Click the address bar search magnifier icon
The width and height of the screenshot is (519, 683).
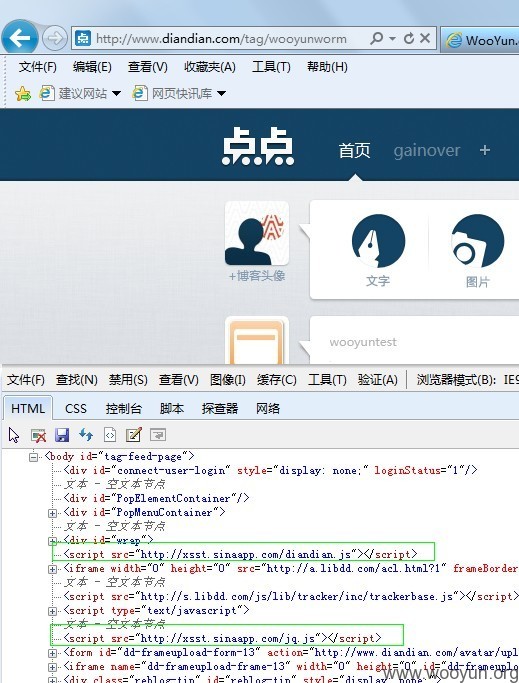coord(376,38)
